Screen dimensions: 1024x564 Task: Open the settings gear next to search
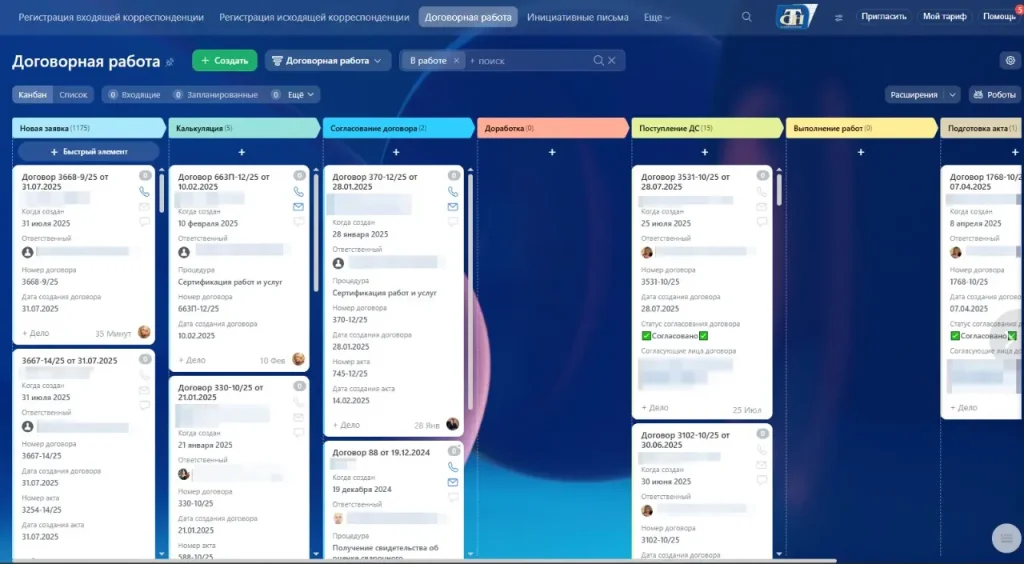pyautogui.click(x=1009, y=61)
